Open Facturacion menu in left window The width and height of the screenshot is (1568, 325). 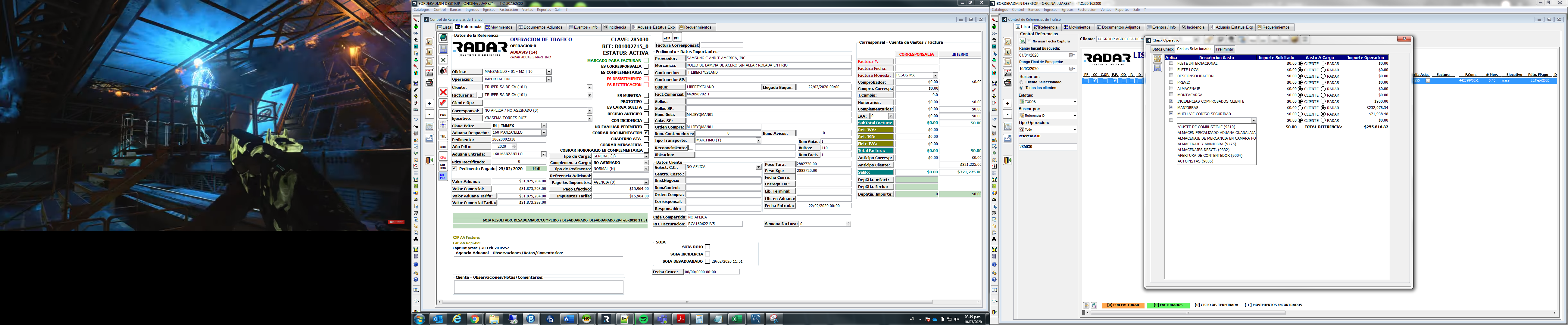coord(508,10)
